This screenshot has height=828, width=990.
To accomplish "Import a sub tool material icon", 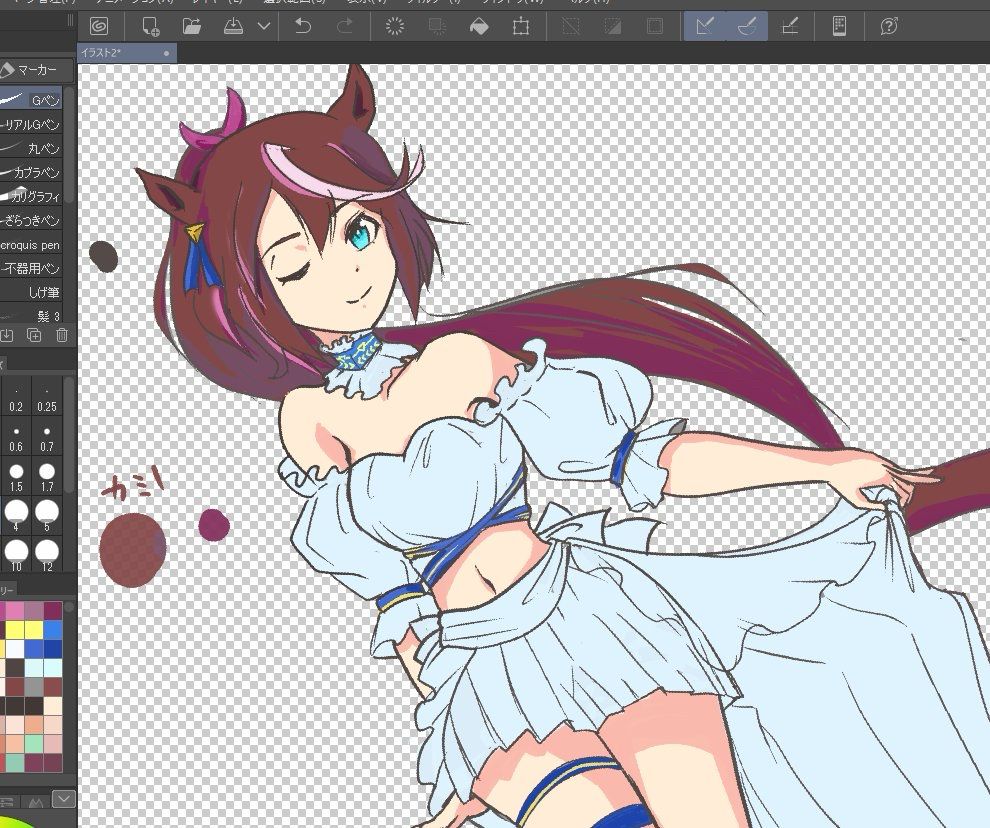I will (x=6, y=335).
